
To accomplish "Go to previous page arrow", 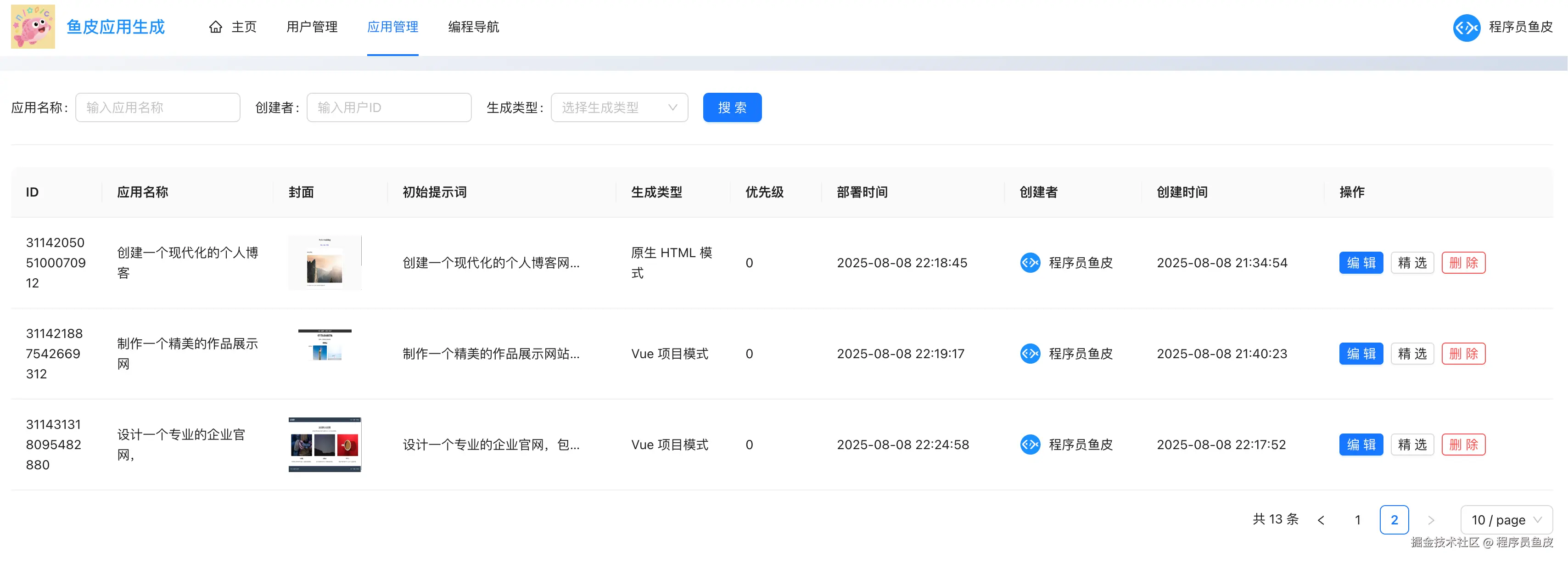I will coord(1321,520).
